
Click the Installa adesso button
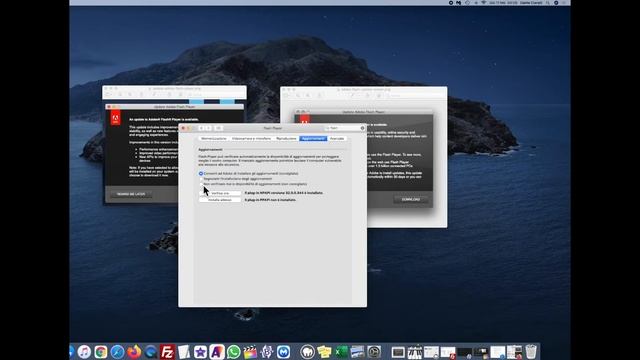(x=220, y=200)
